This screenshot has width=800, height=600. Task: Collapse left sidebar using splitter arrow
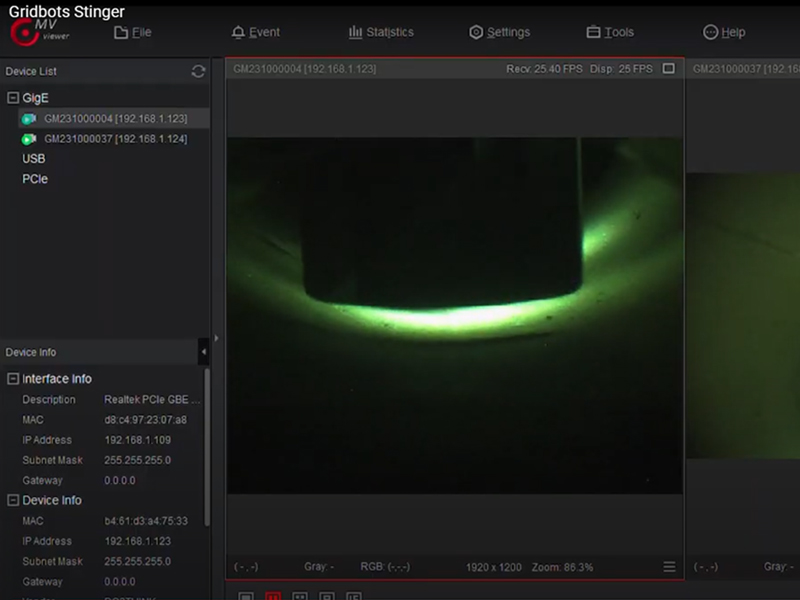217,338
